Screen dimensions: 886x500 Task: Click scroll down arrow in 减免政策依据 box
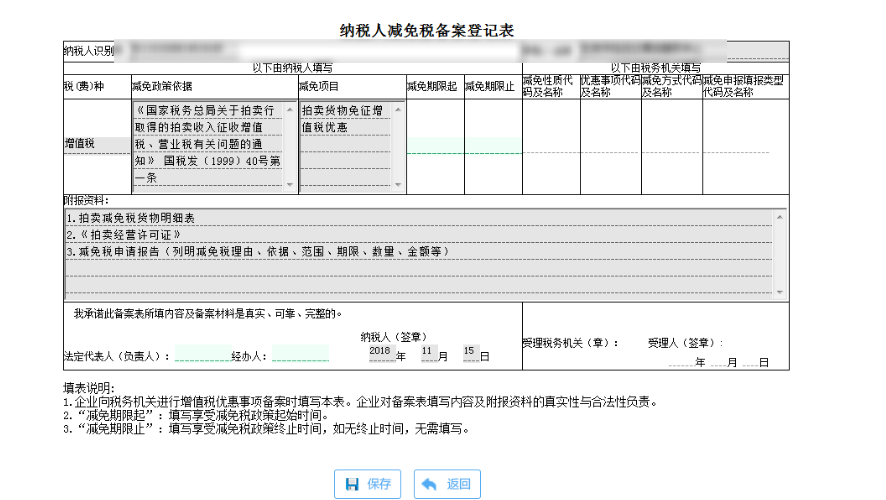pos(290,184)
